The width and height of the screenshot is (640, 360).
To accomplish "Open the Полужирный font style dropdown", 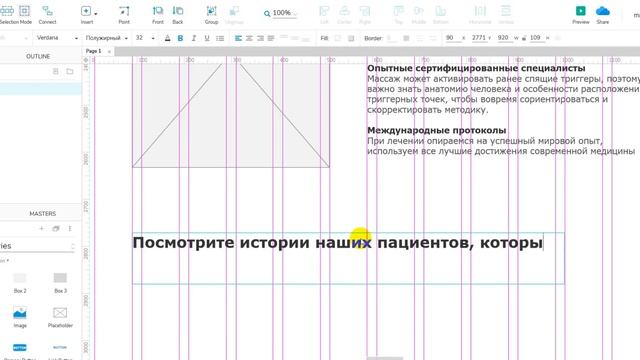I will [x=106, y=38].
